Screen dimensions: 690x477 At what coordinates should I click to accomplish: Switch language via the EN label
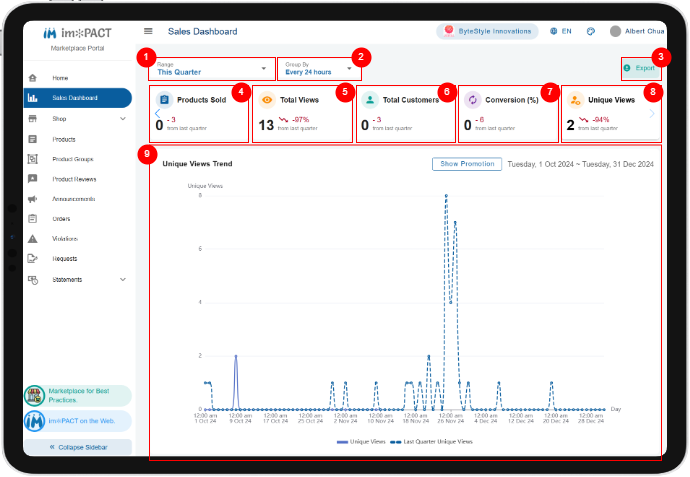566,31
